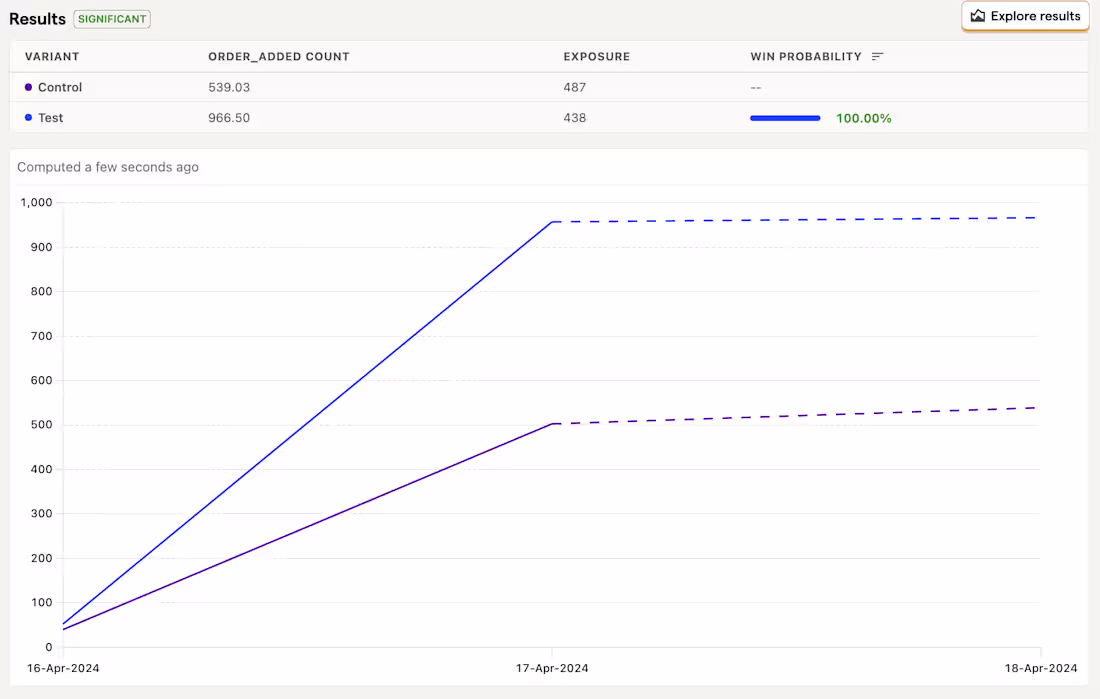1100x699 pixels.
Task: Click the blue win probability bar
Action: click(x=785, y=118)
